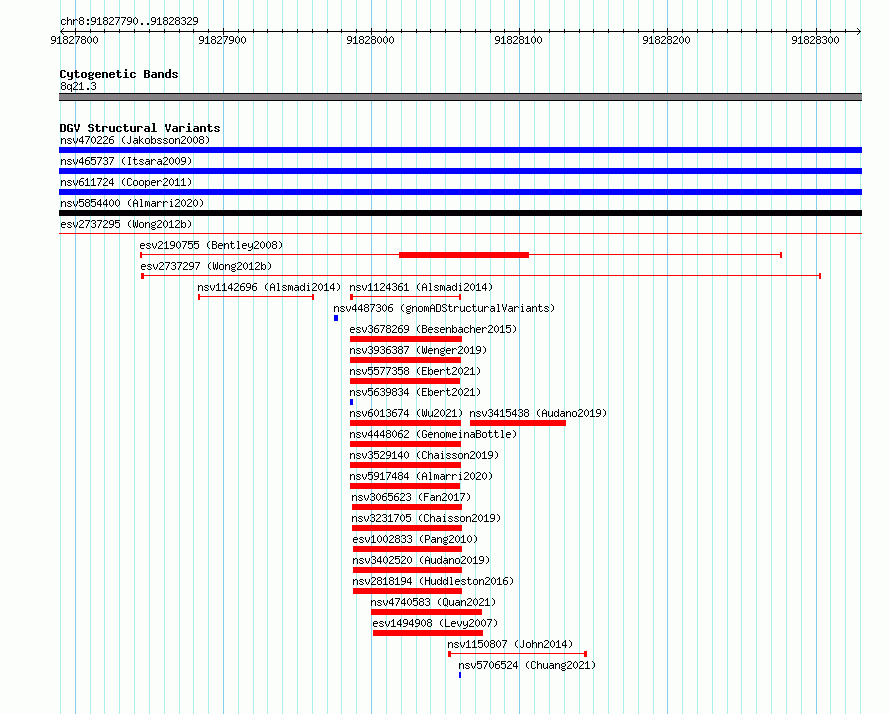Click the blue bar under nsv611724

coord(460,192)
